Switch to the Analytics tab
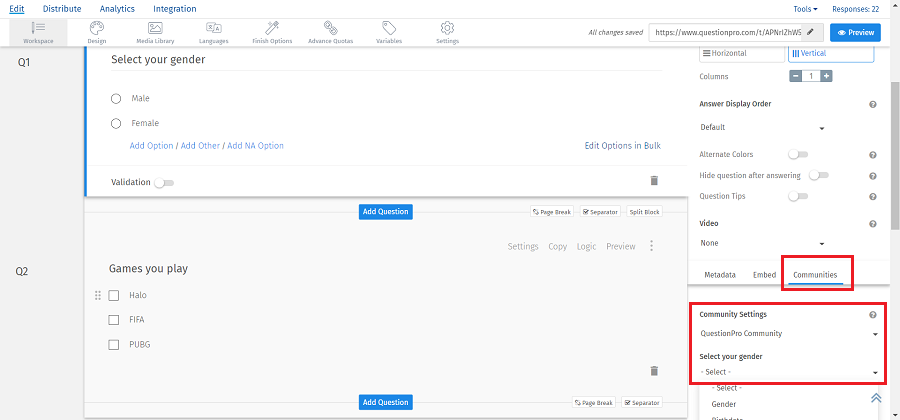This screenshot has height=420, width=900. pos(117,9)
